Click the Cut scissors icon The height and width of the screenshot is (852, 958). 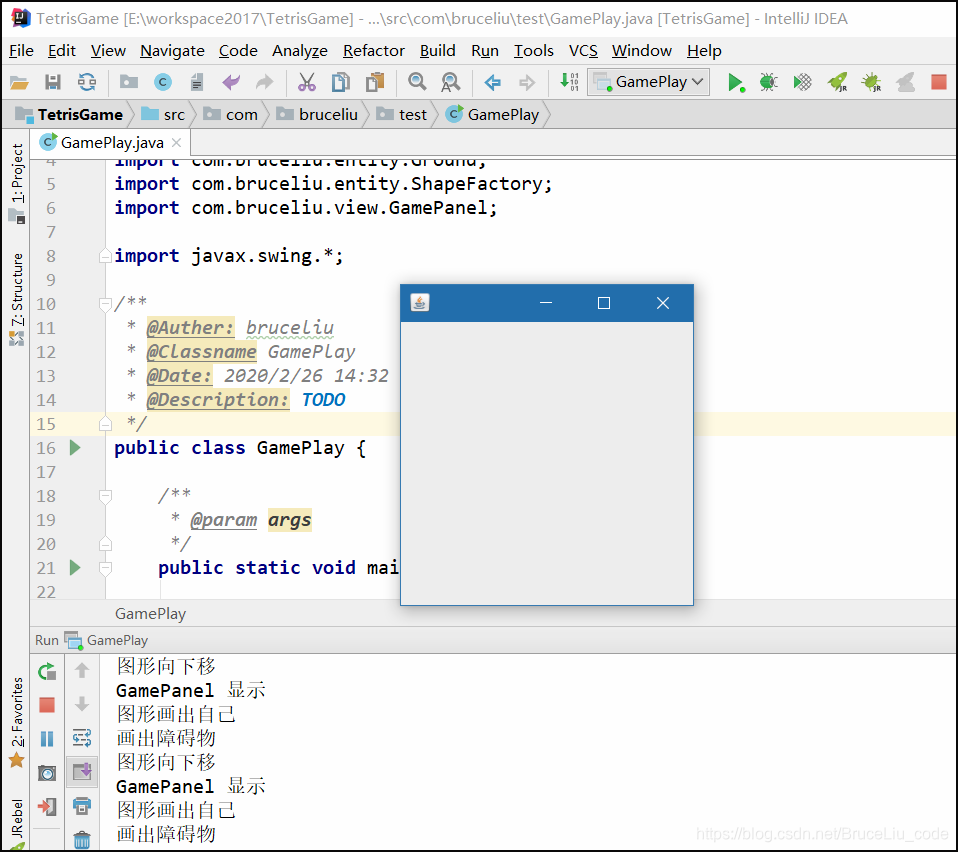point(307,82)
